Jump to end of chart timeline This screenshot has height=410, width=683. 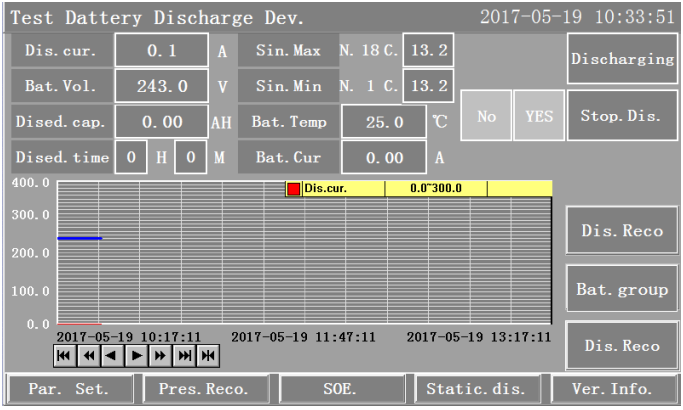184,355
